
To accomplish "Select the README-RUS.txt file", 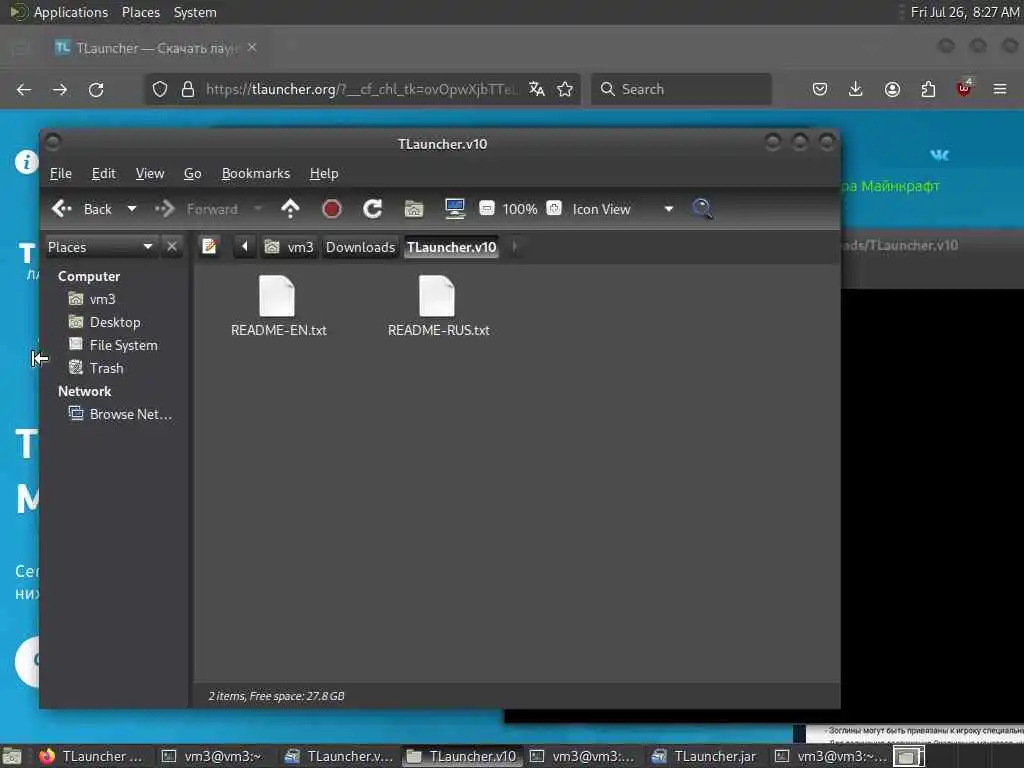I will (438, 306).
